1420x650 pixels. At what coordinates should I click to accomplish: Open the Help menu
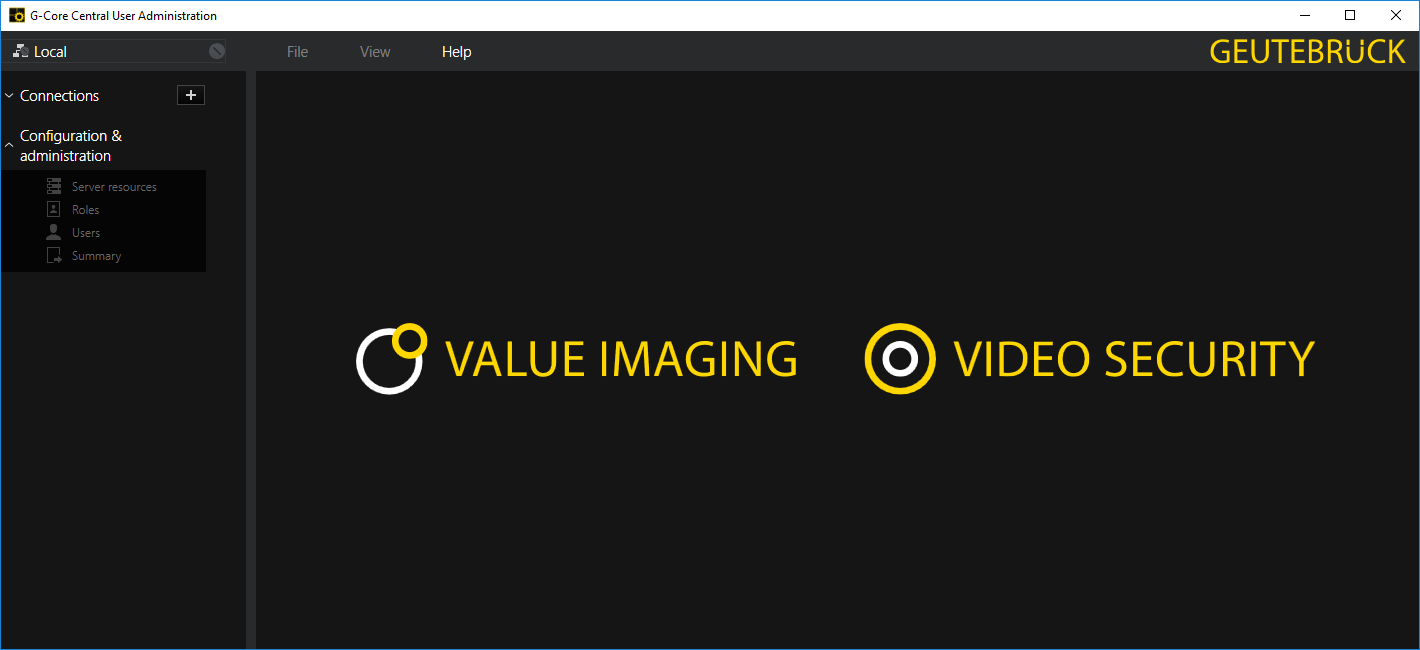click(x=456, y=52)
